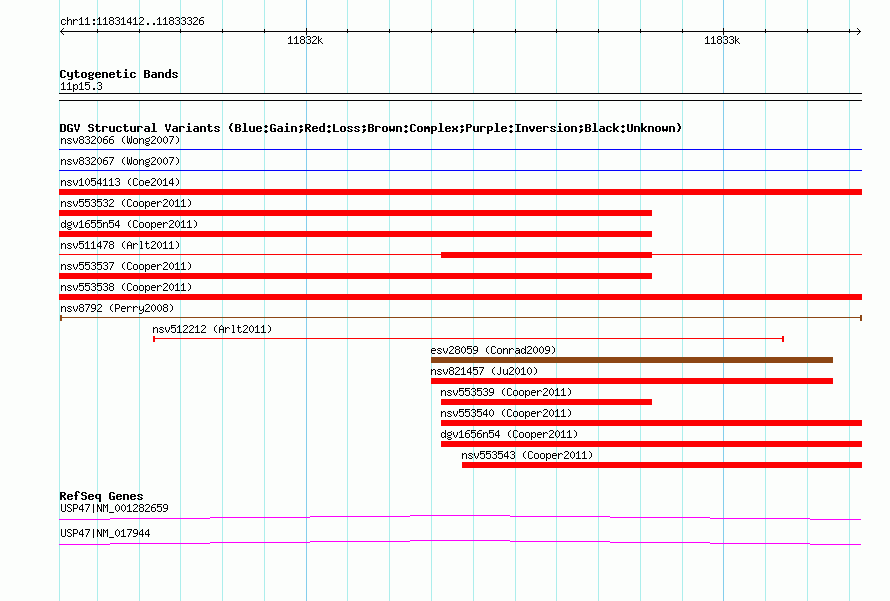The width and height of the screenshot is (890, 601).
Task: Select the red loss bar for nsv553538
Action: point(460,297)
